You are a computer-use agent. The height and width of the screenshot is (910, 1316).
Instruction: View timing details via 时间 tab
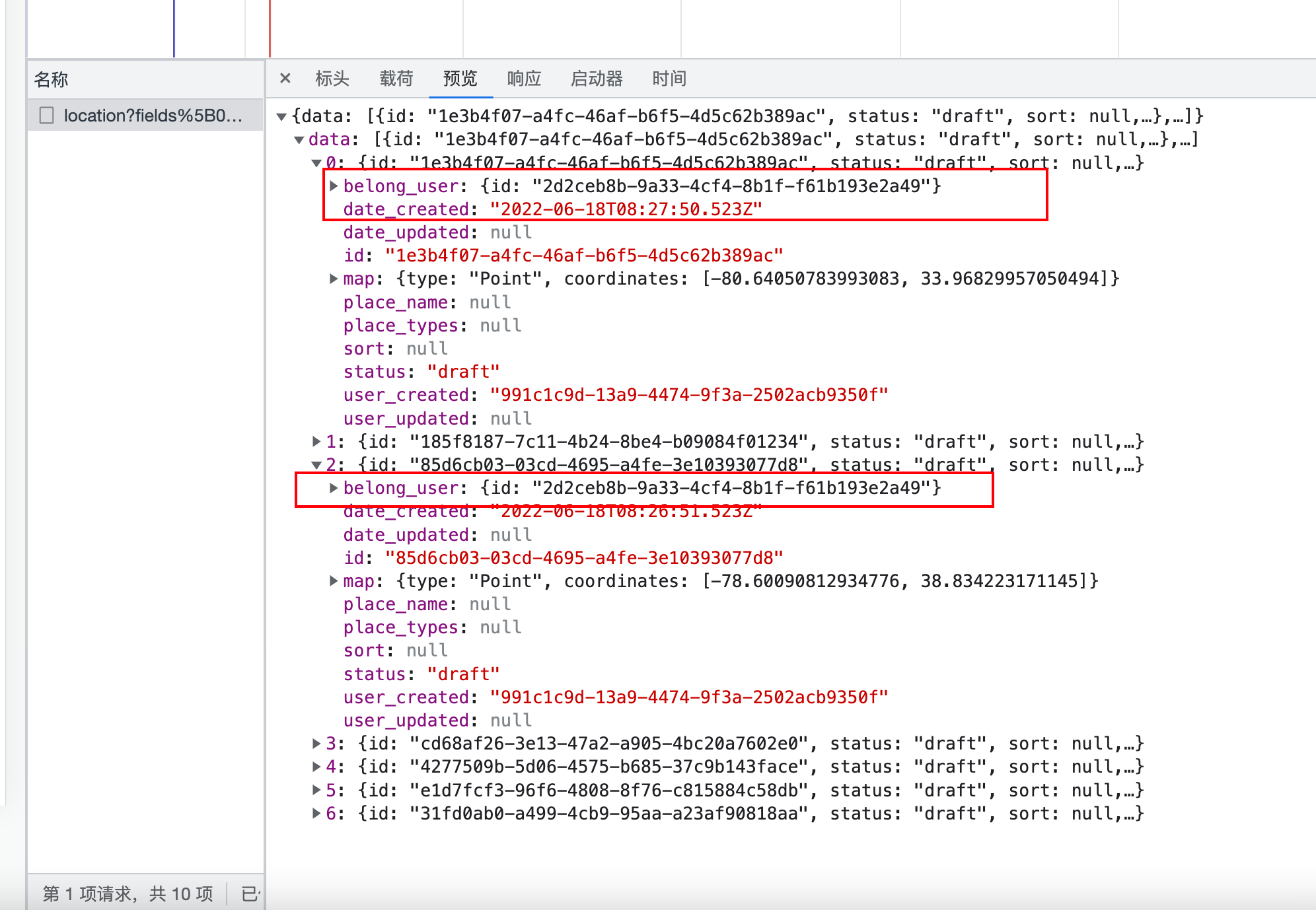(669, 78)
